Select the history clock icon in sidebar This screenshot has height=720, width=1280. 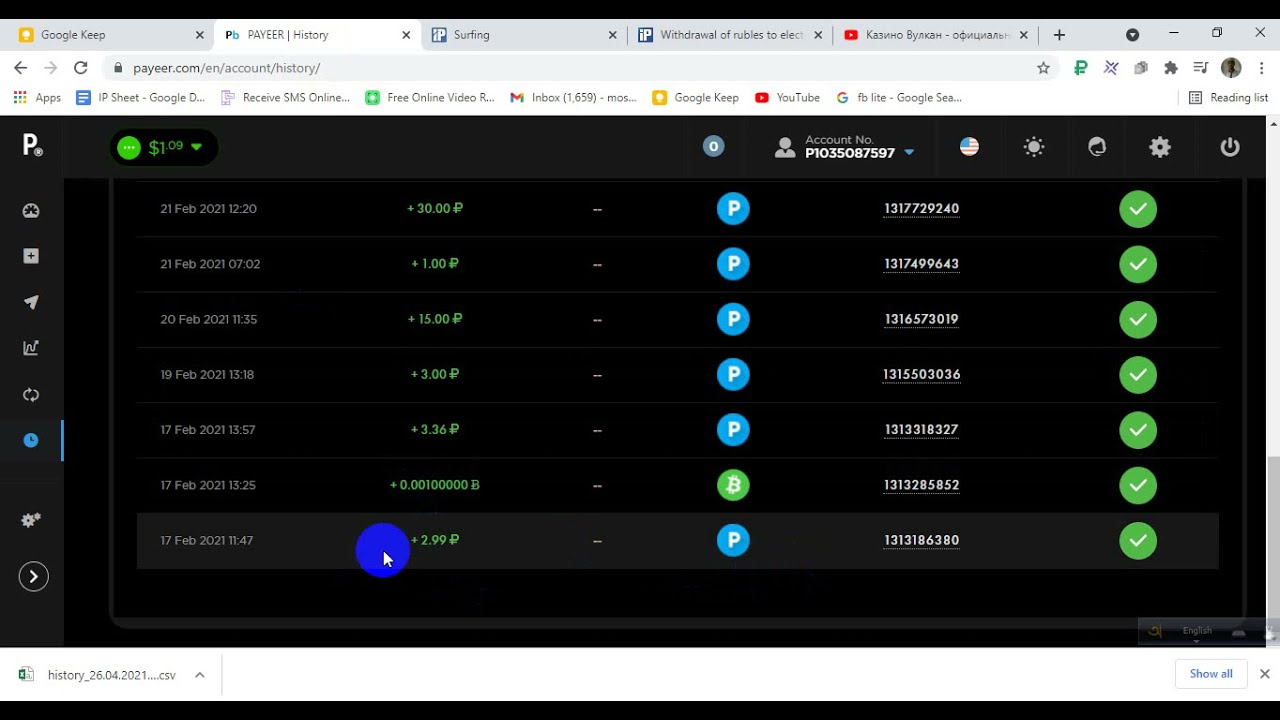(x=31, y=440)
